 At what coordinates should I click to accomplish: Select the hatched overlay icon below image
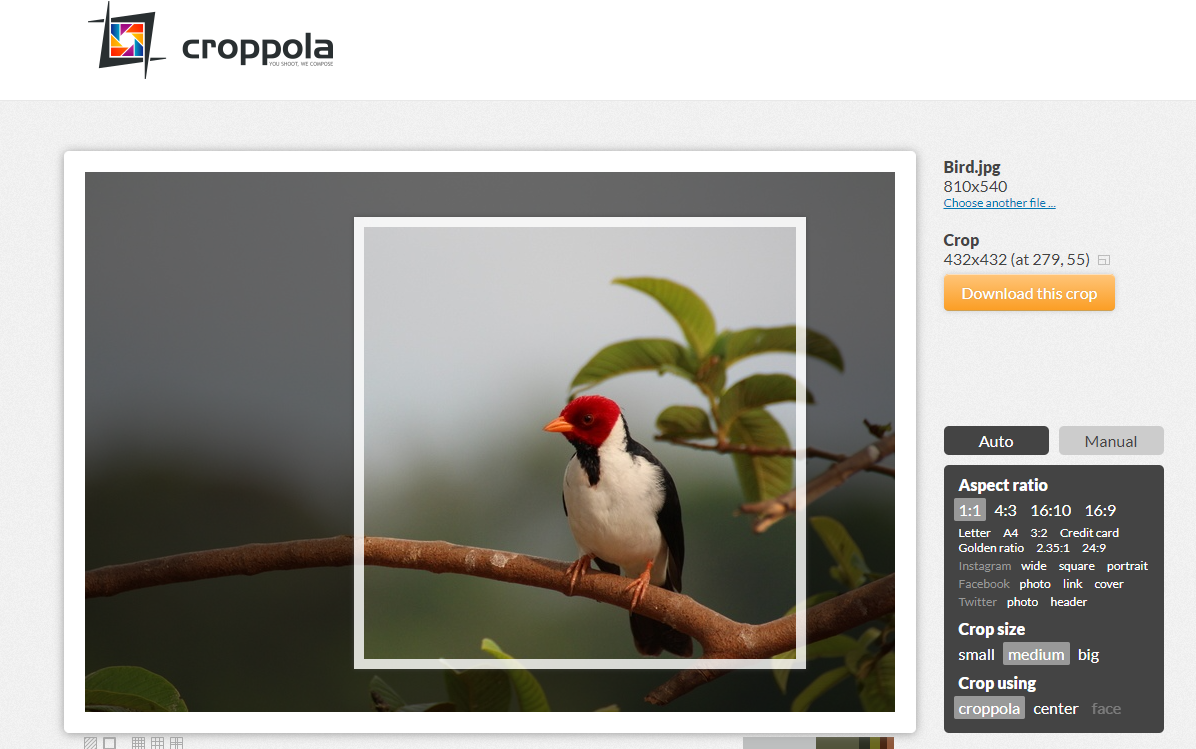91,743
